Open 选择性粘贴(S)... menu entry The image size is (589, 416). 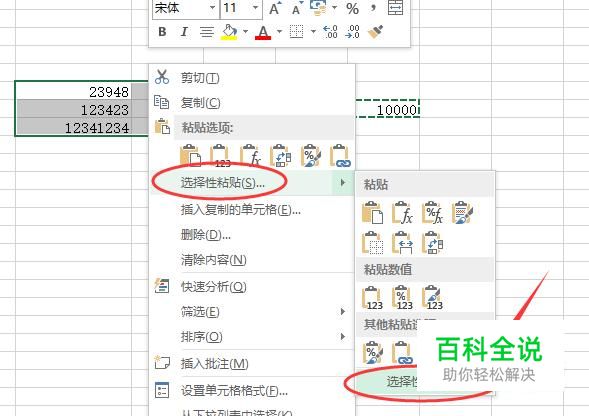click(x=252, y=183)
